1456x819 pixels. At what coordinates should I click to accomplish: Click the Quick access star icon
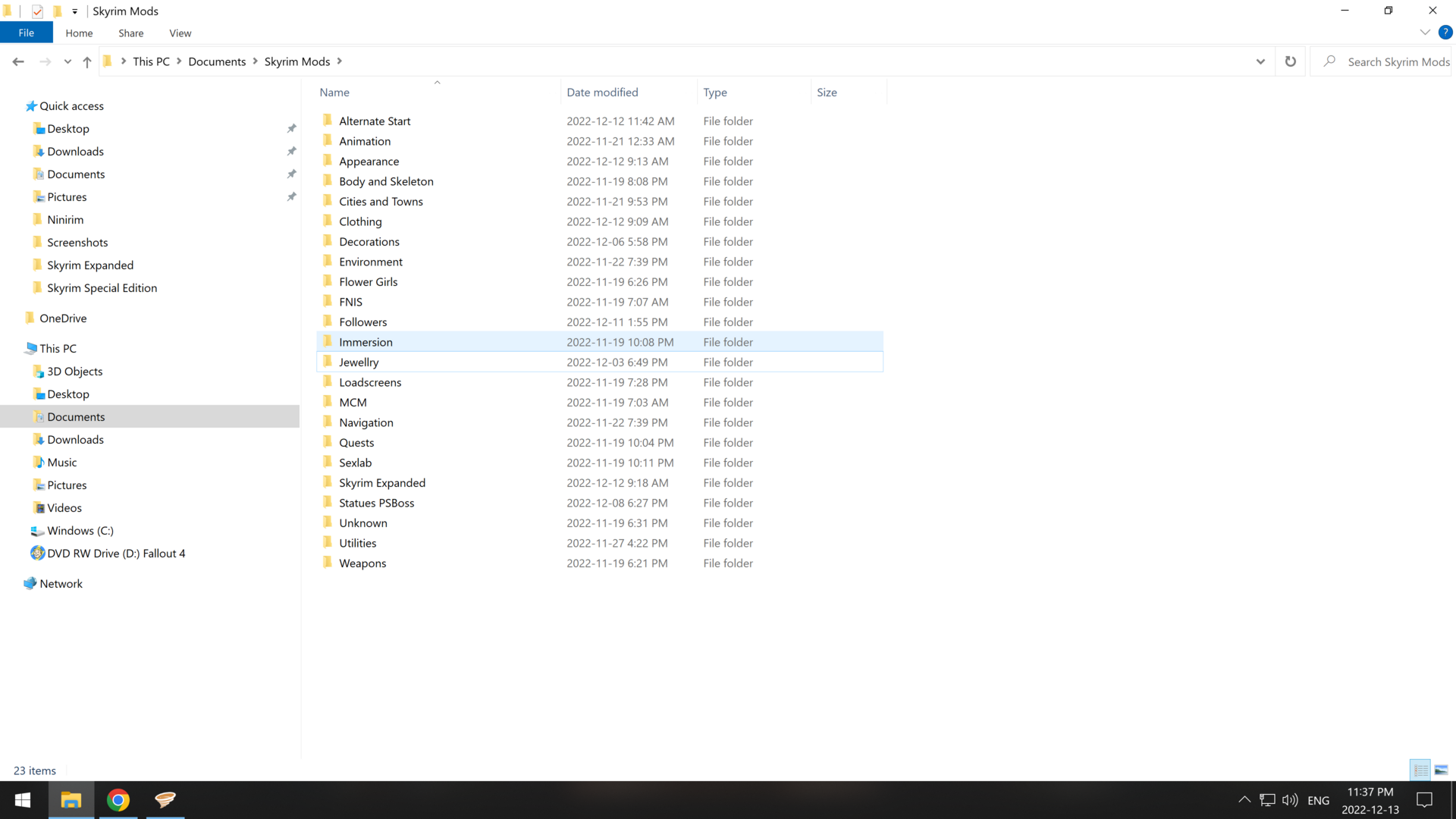coord(31,106)
